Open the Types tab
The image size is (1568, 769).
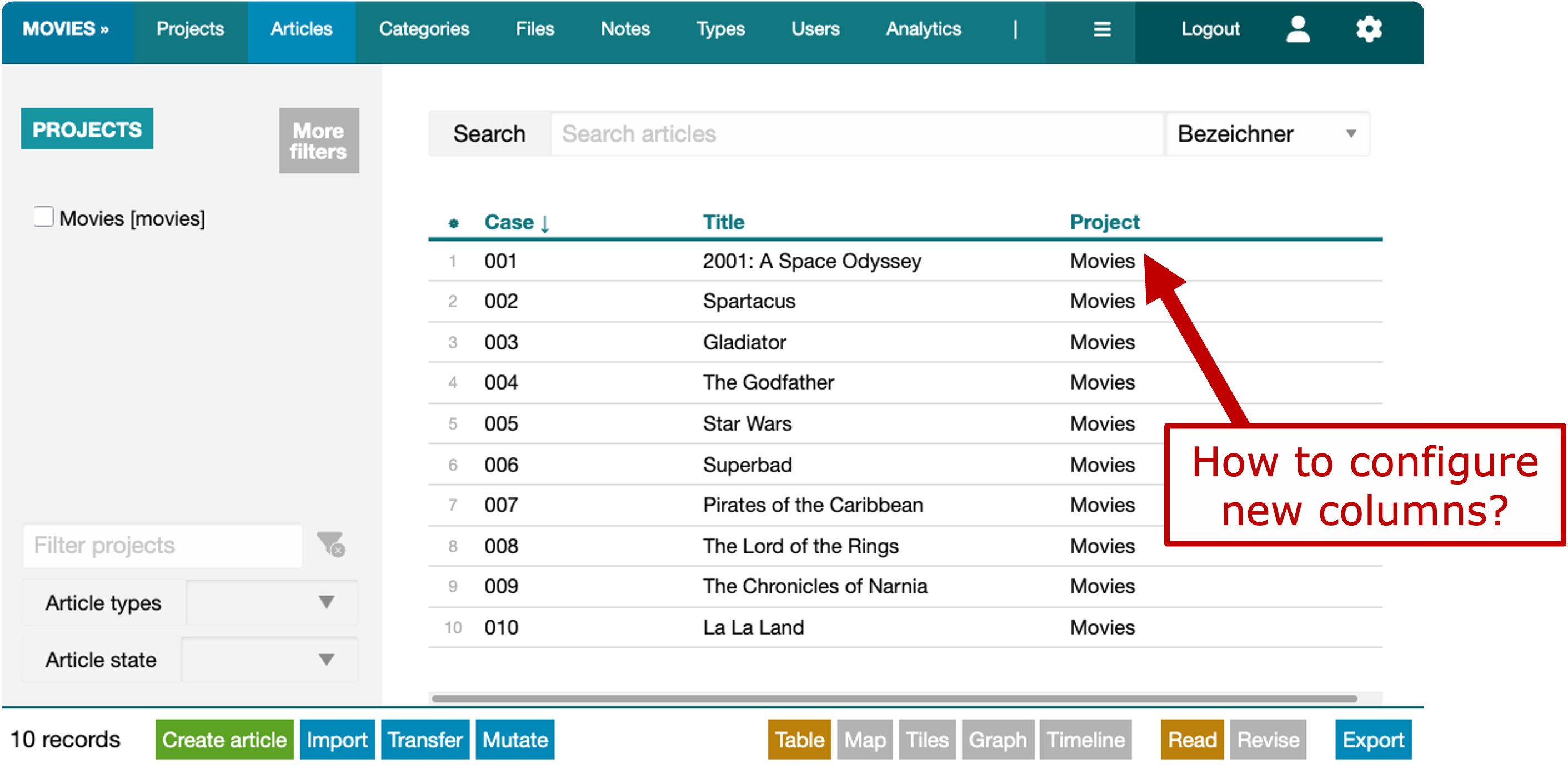(x=721, y=29)
